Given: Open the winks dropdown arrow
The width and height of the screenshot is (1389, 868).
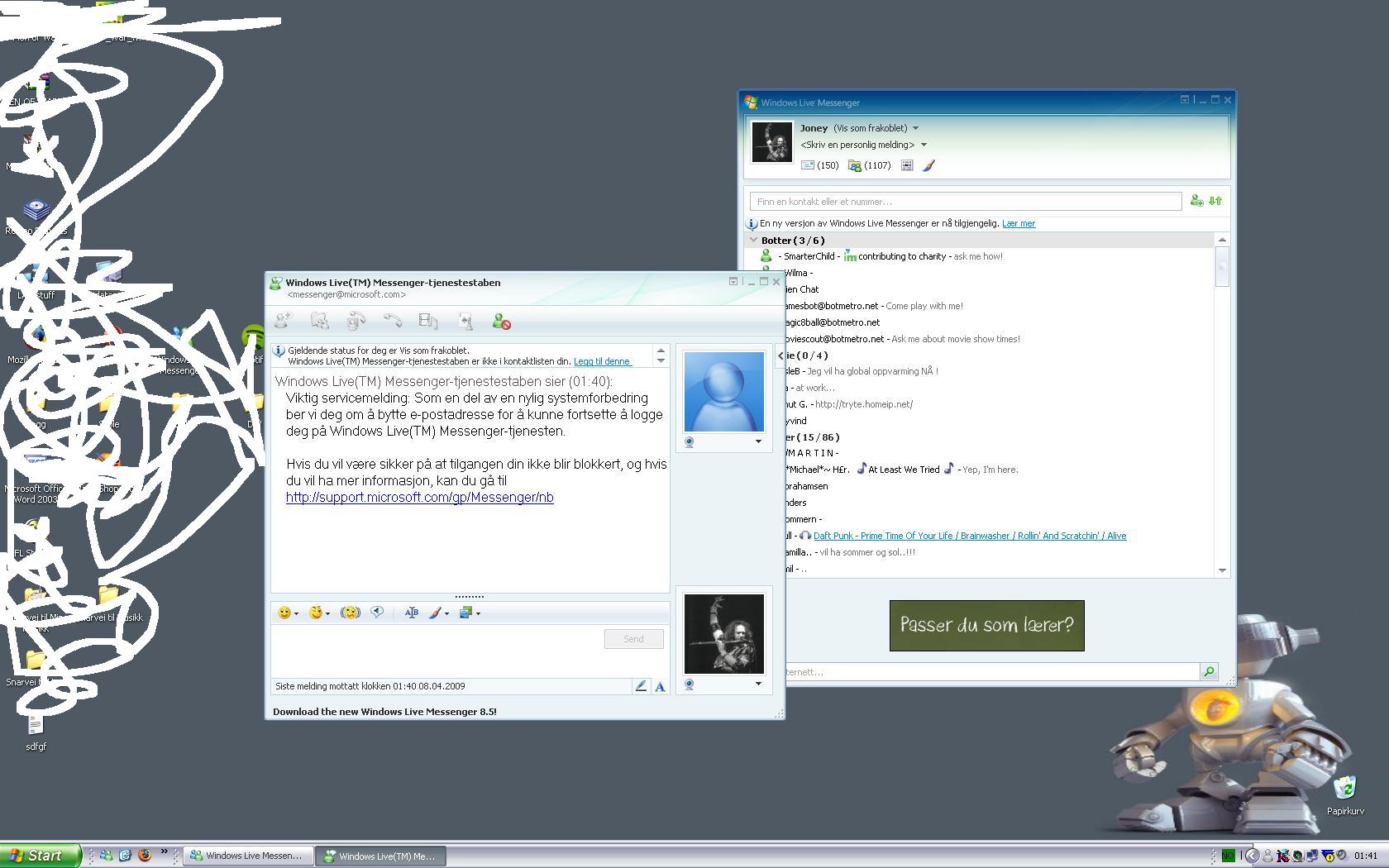Looking at the screenshot, I should tap(327, 613).
